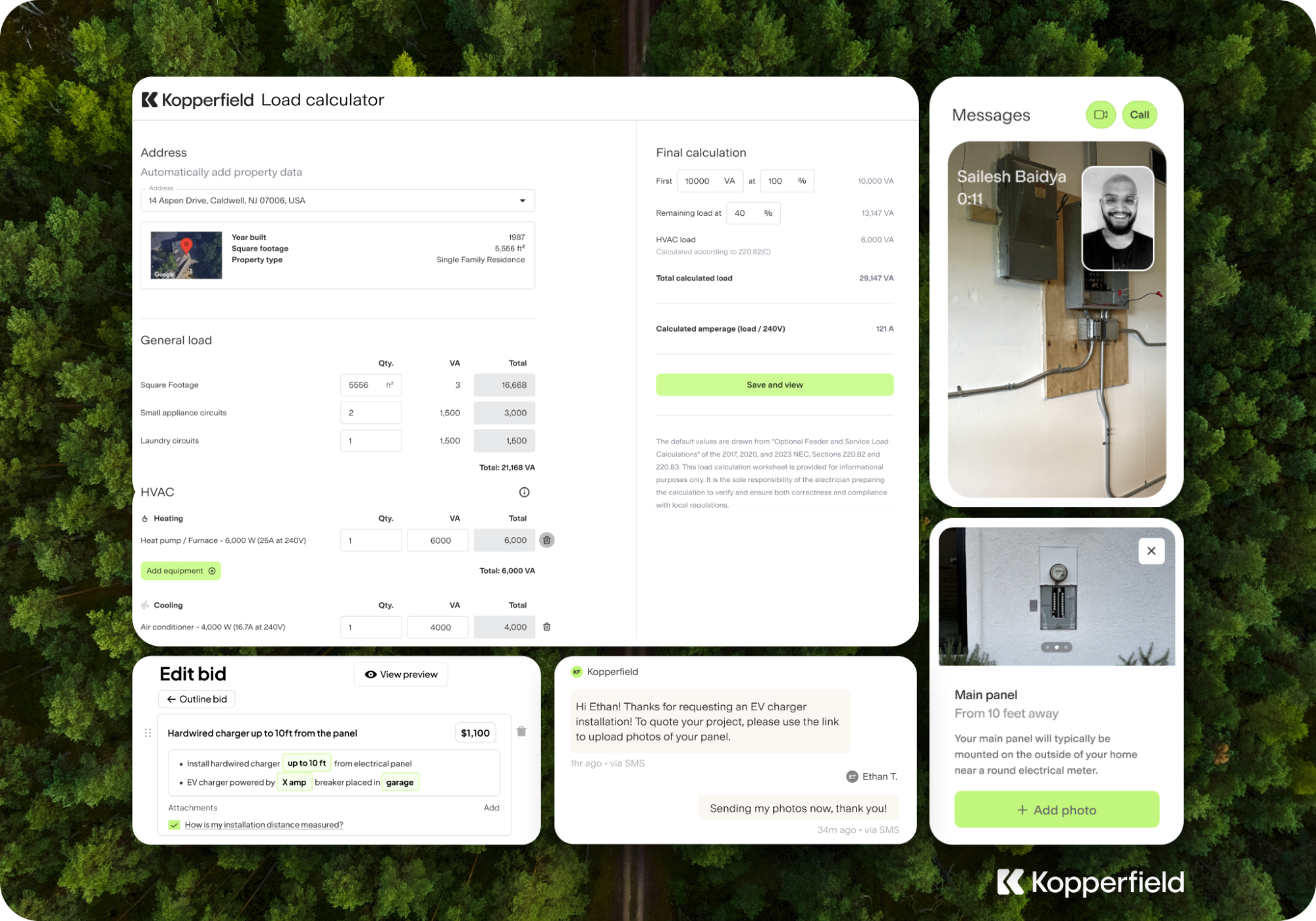Click the drag handle beside Hardwired charger
Screen dimensions: 1316x921
pos(147,733)
